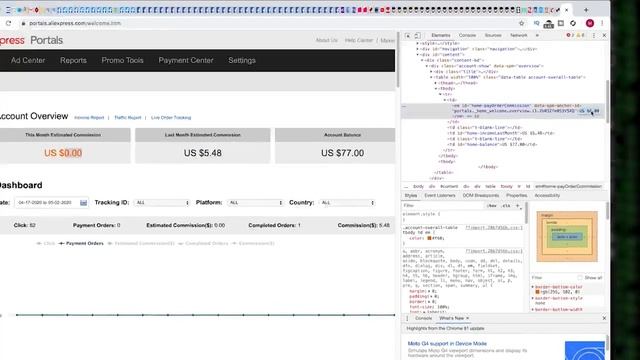Toggle the :hov element state button

(492, 206)
